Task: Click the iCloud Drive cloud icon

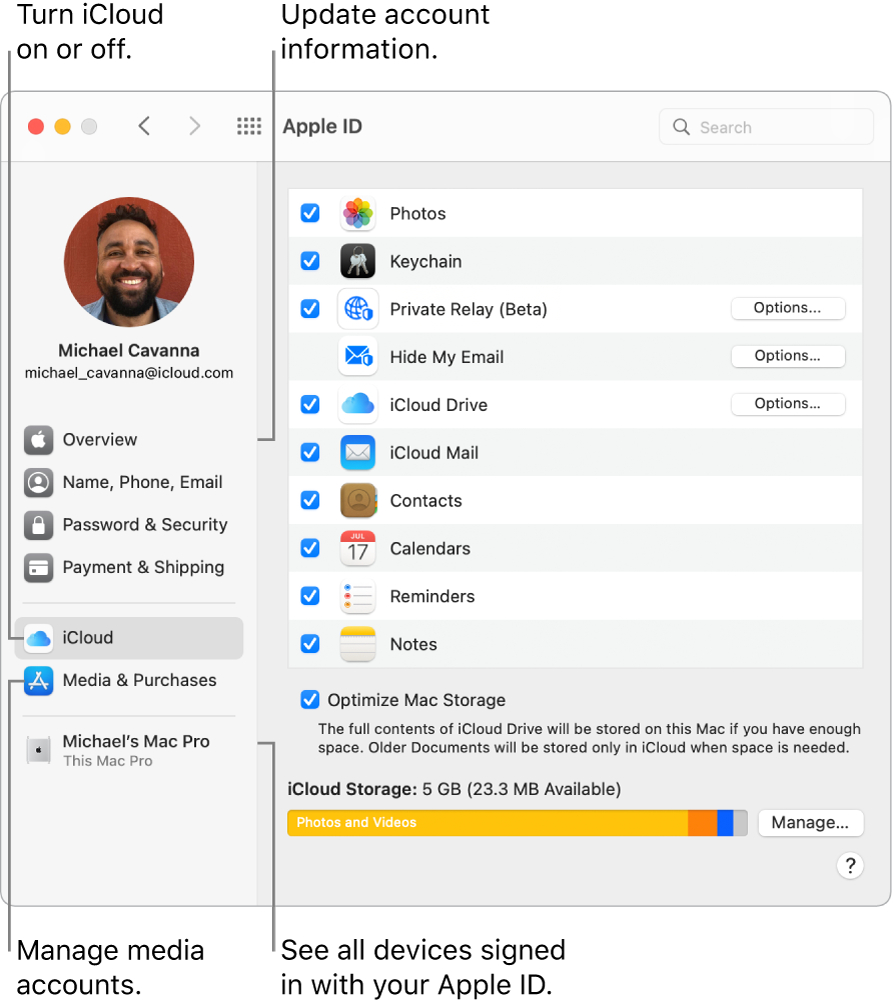Action: tap(358, 405)
